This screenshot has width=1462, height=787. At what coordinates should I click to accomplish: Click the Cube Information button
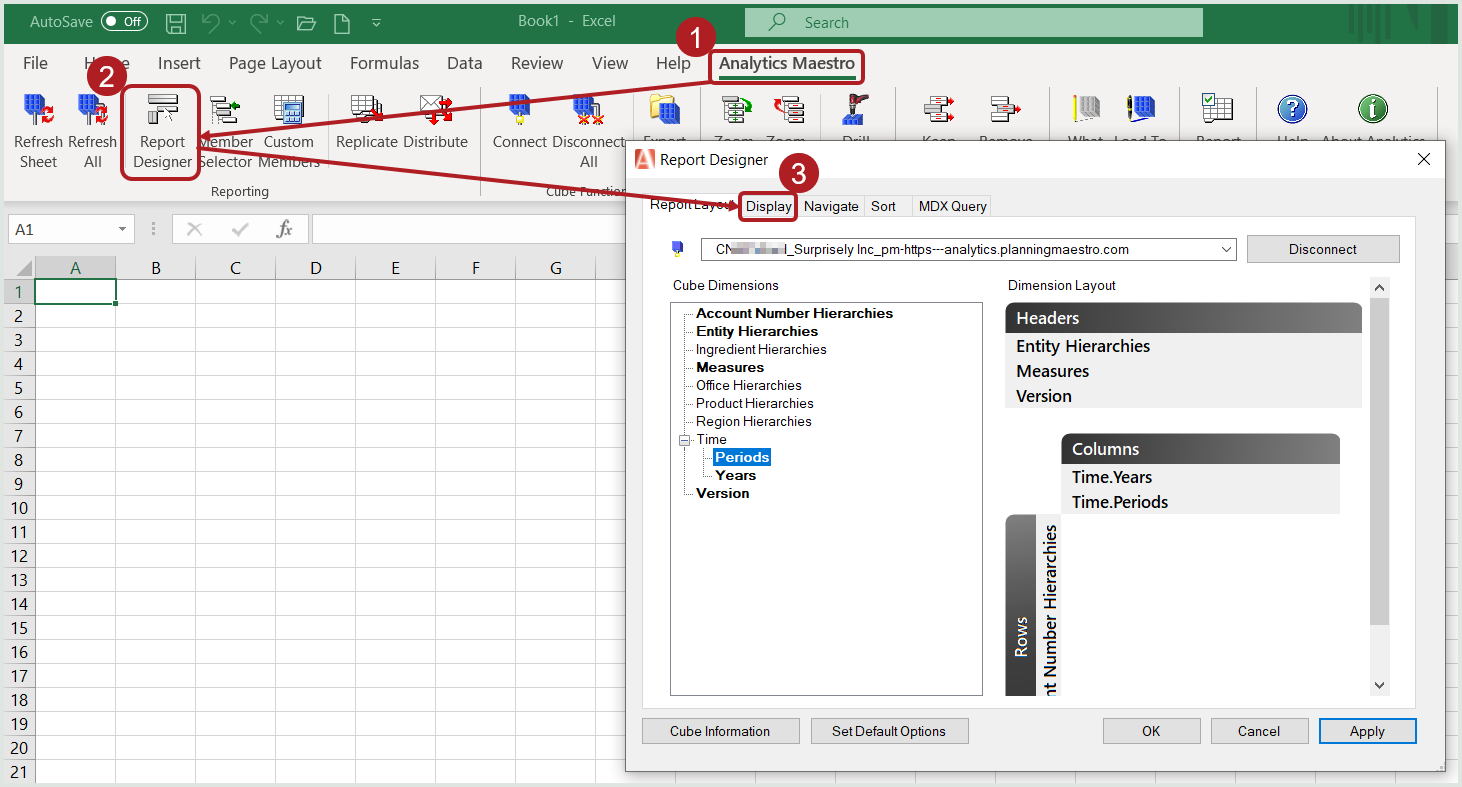(x=720, y=731)
